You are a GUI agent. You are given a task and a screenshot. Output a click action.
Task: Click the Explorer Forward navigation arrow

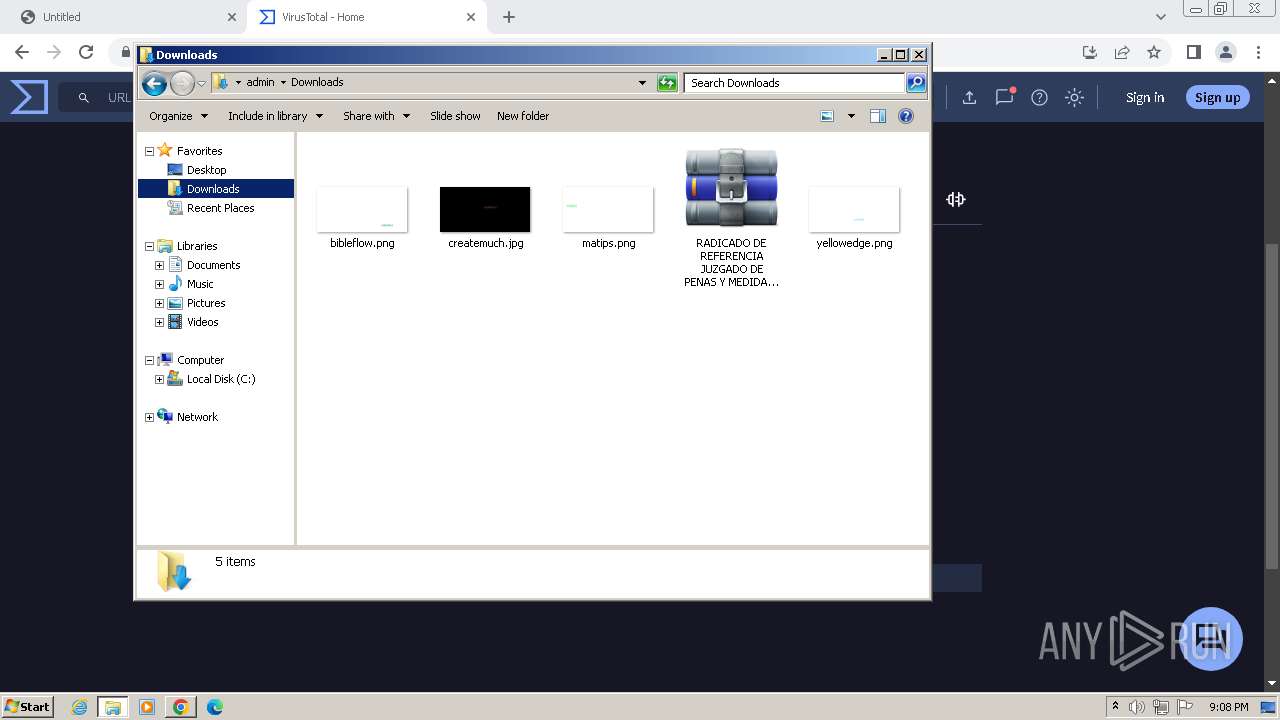(182, 83)
